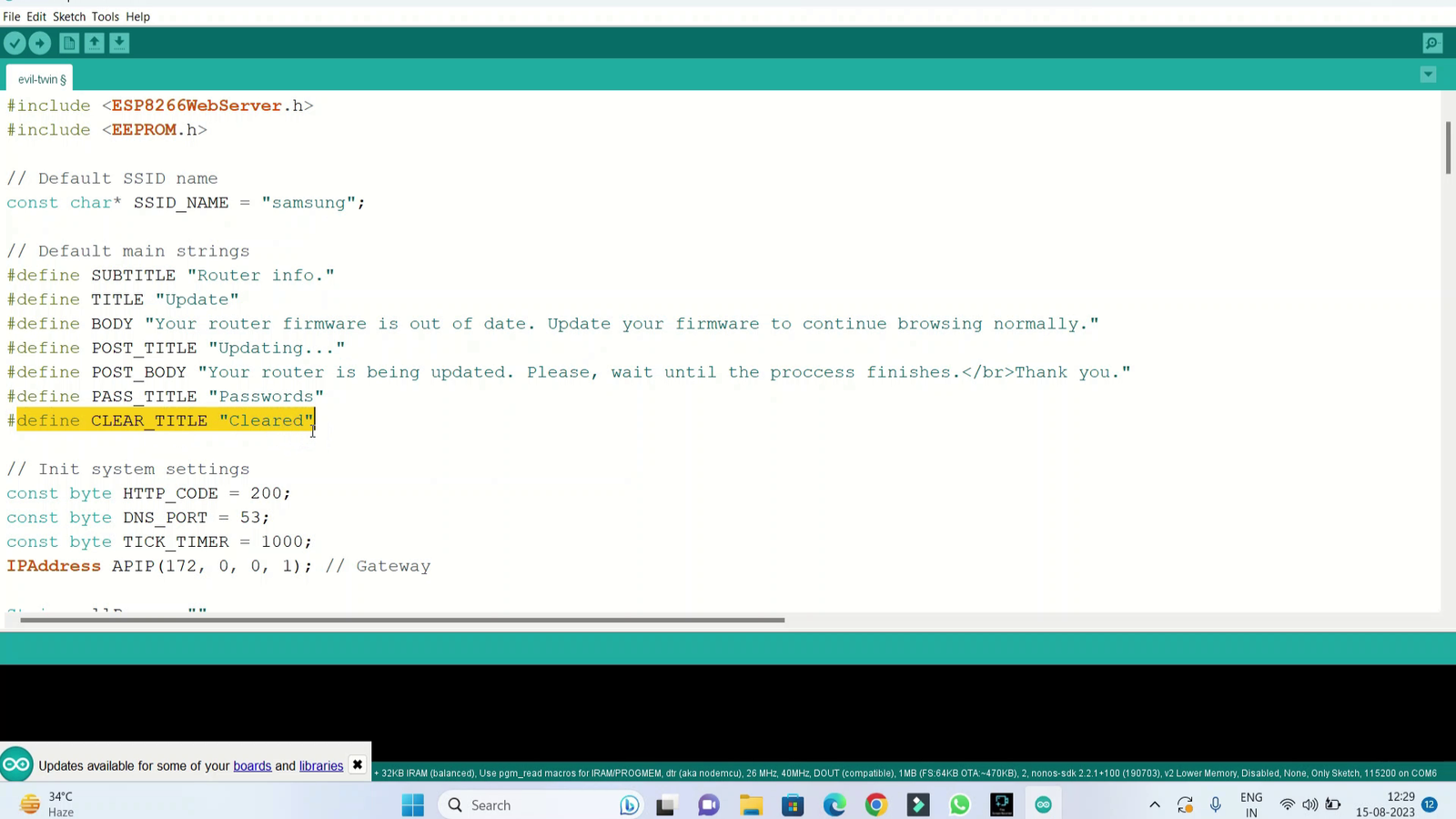
Task: Expand the tab options dropdown arrow
Action: pyautogui.click(x=1428, y=75)
